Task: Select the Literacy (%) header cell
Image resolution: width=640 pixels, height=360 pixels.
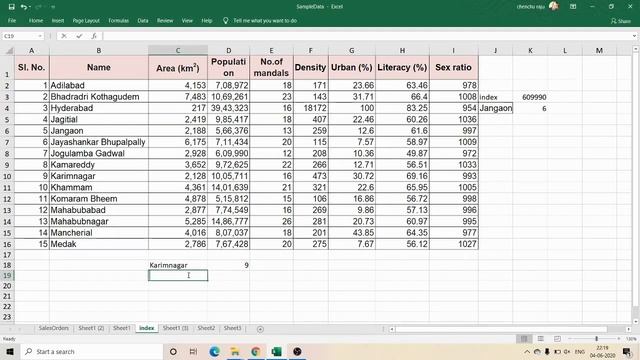Action: tap(402, 67)
